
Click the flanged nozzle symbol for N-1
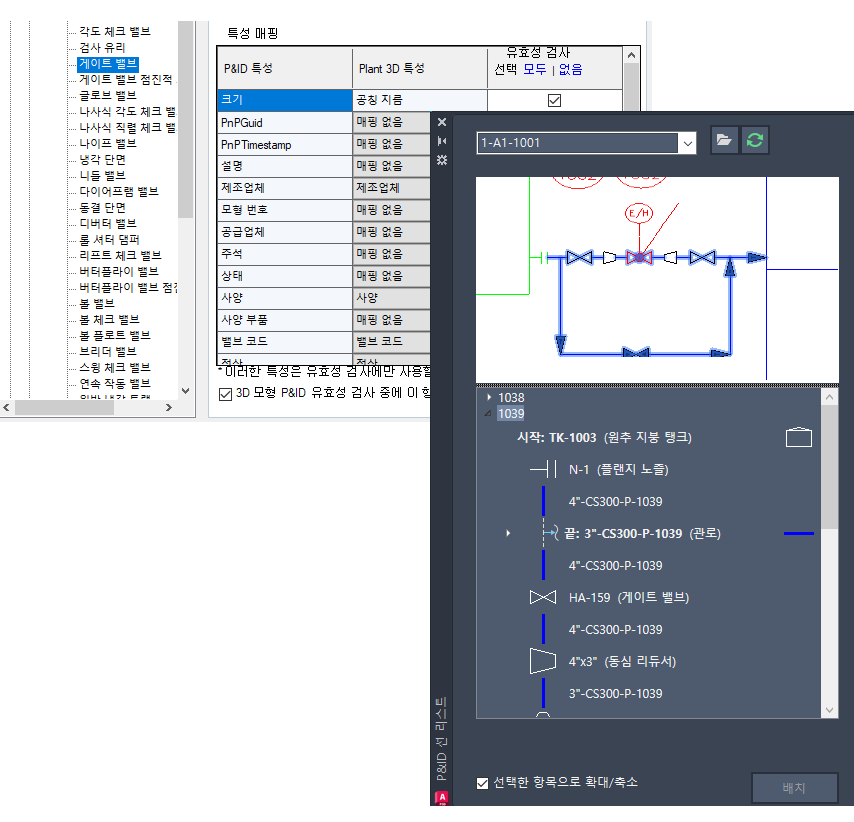point(543,469)
